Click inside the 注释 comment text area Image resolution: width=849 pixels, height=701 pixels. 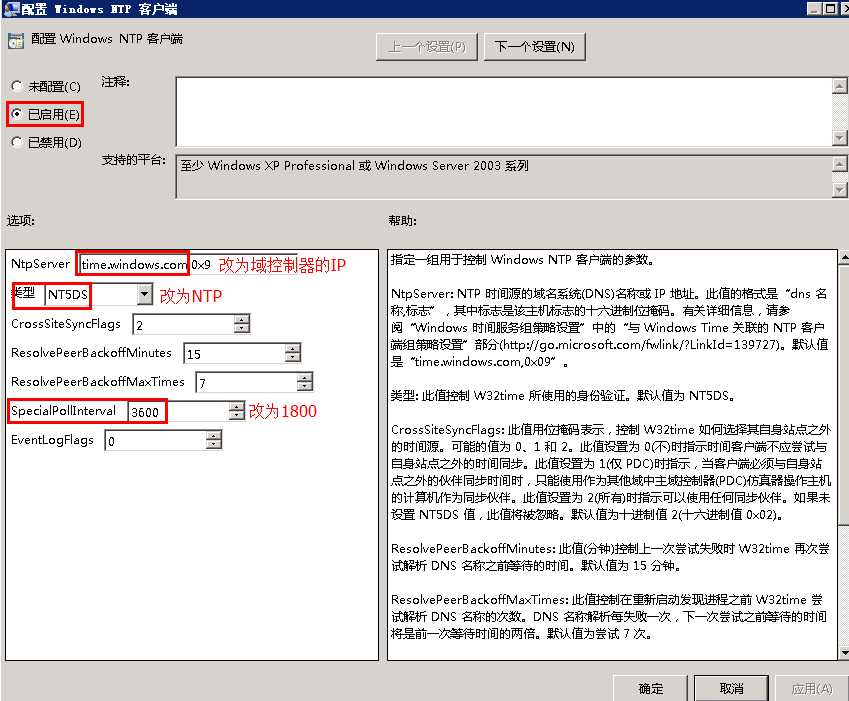click(x=504, y=112)
